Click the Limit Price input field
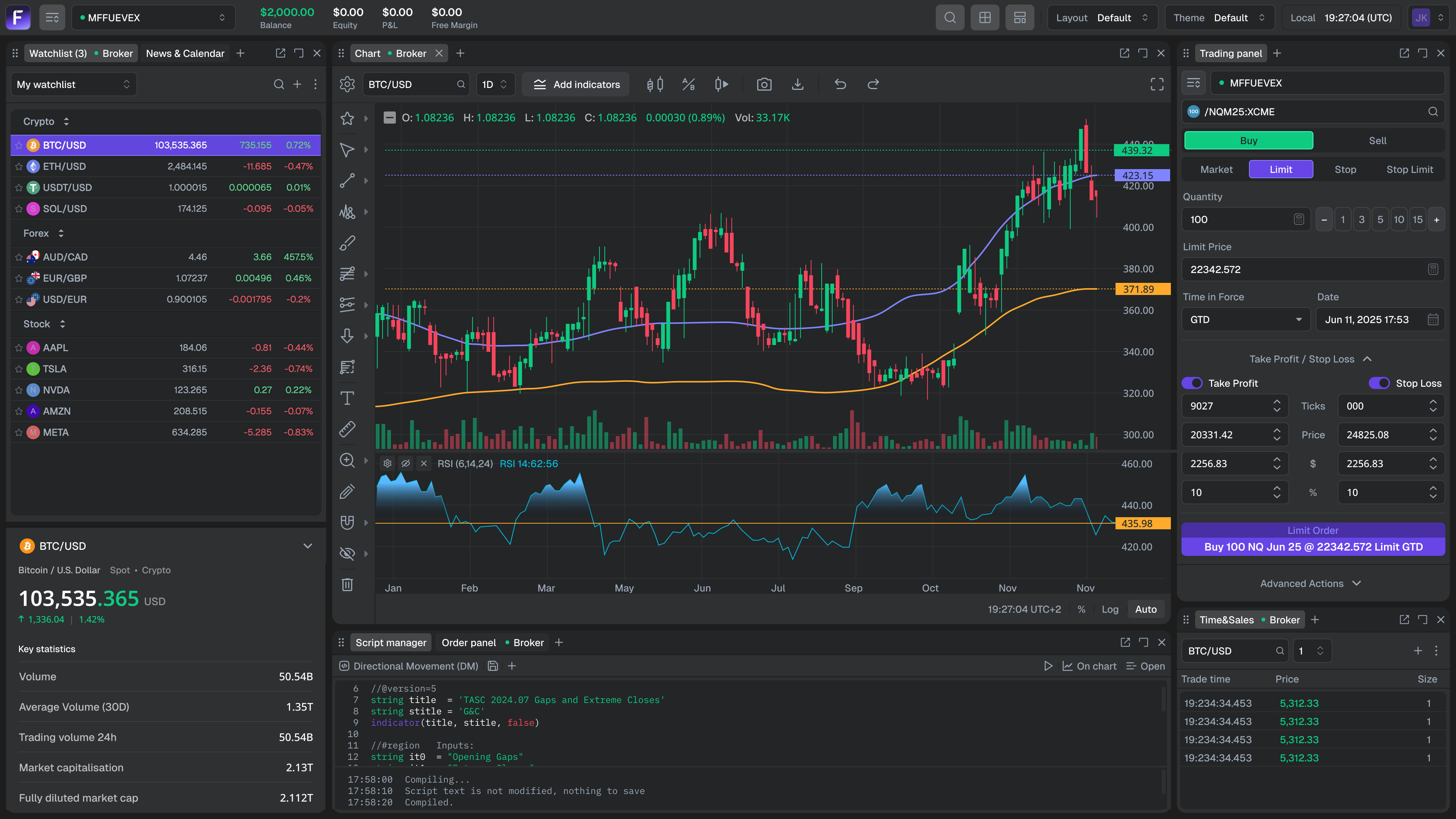Screen dimensions: 1456x819 [1313, 270]
